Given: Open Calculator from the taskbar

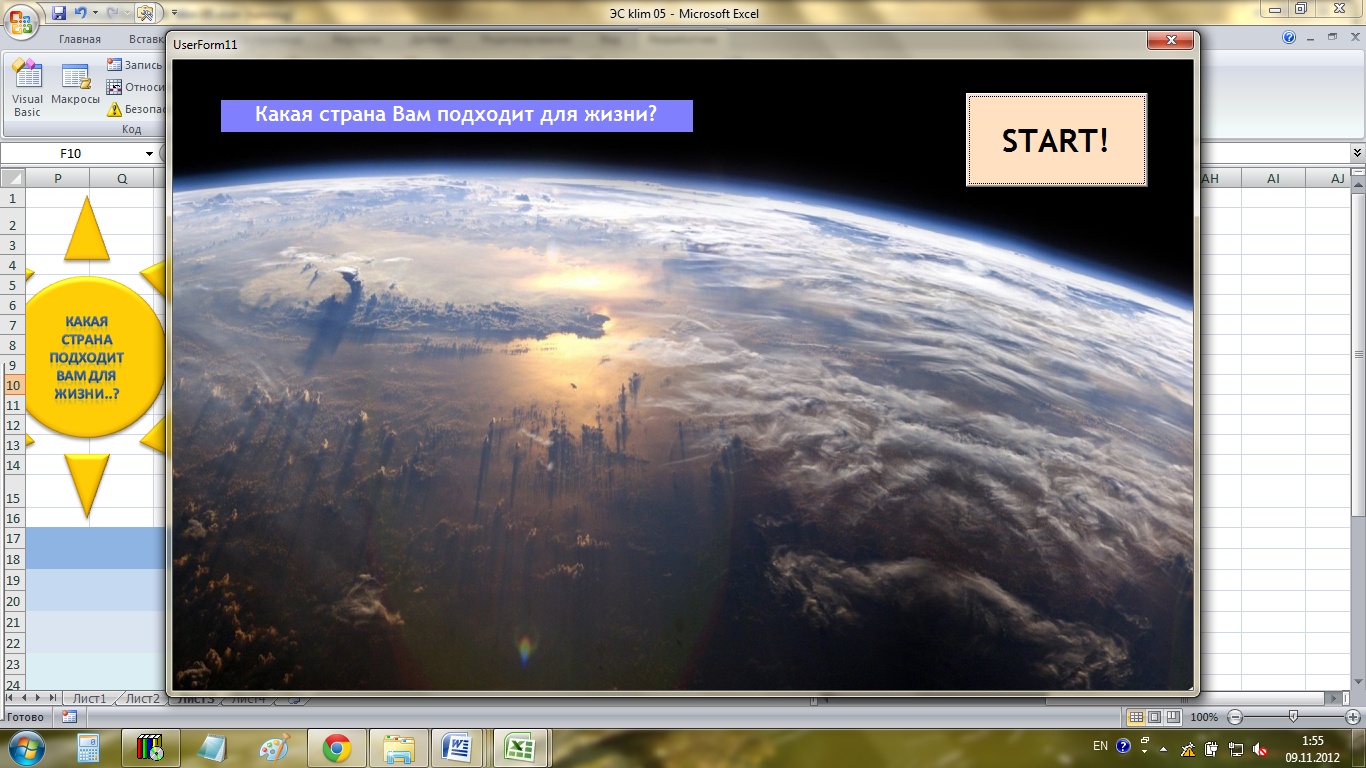Looking at the screenshot, I should pyautogui.click(x=88, y=748).
